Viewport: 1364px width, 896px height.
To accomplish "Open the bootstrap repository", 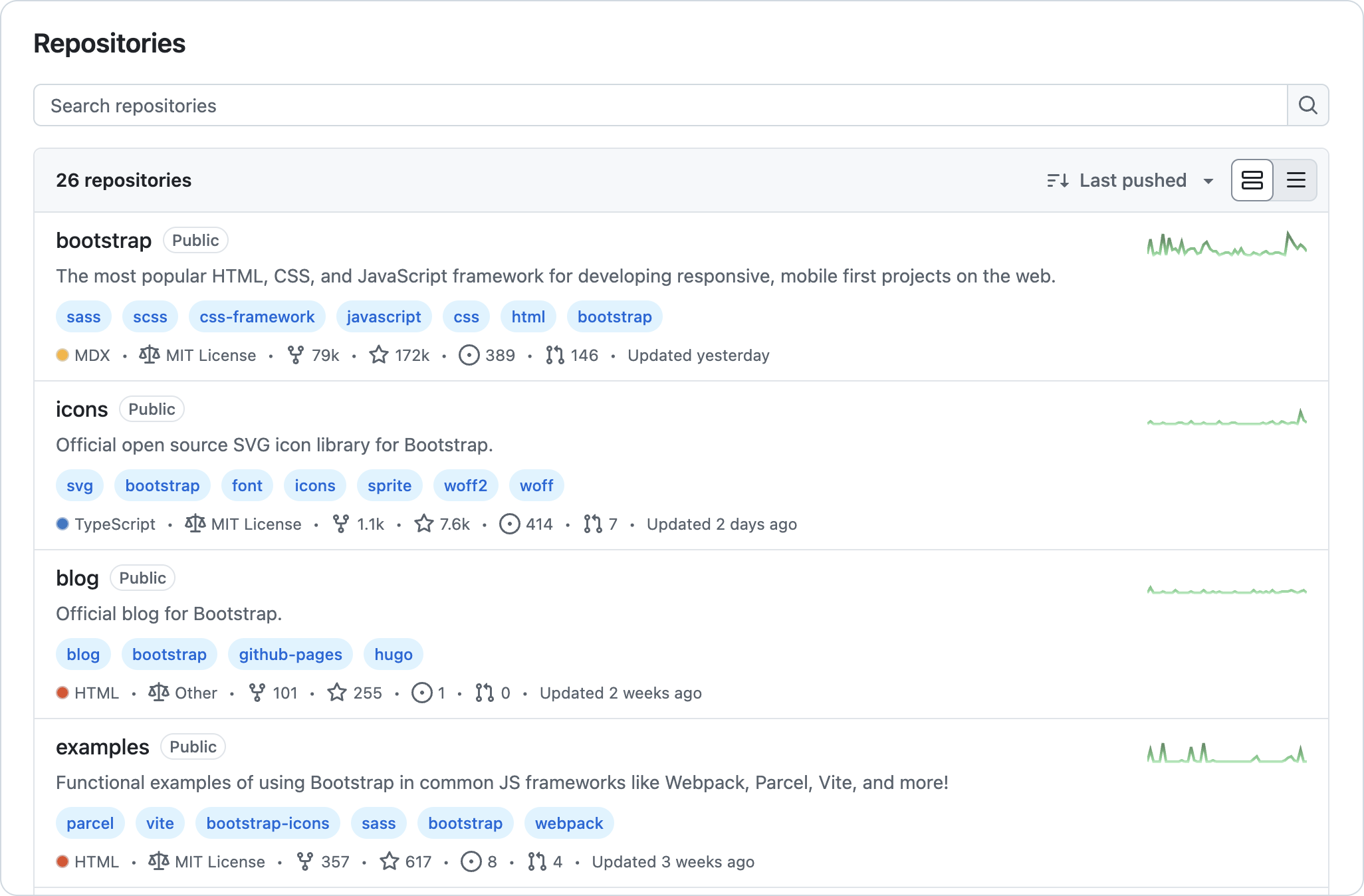I will pyautogui.click(x=104, y=240).
